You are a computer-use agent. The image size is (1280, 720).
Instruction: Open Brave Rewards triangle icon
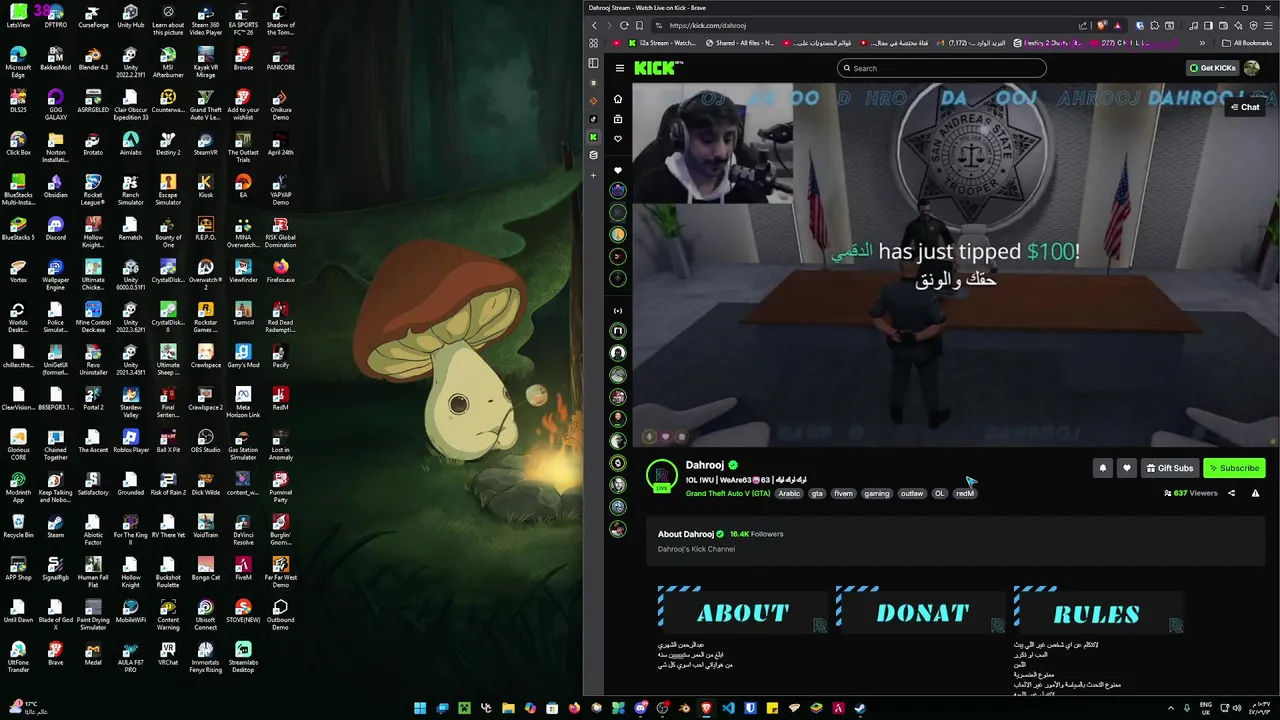click(x=1117, y=25)
